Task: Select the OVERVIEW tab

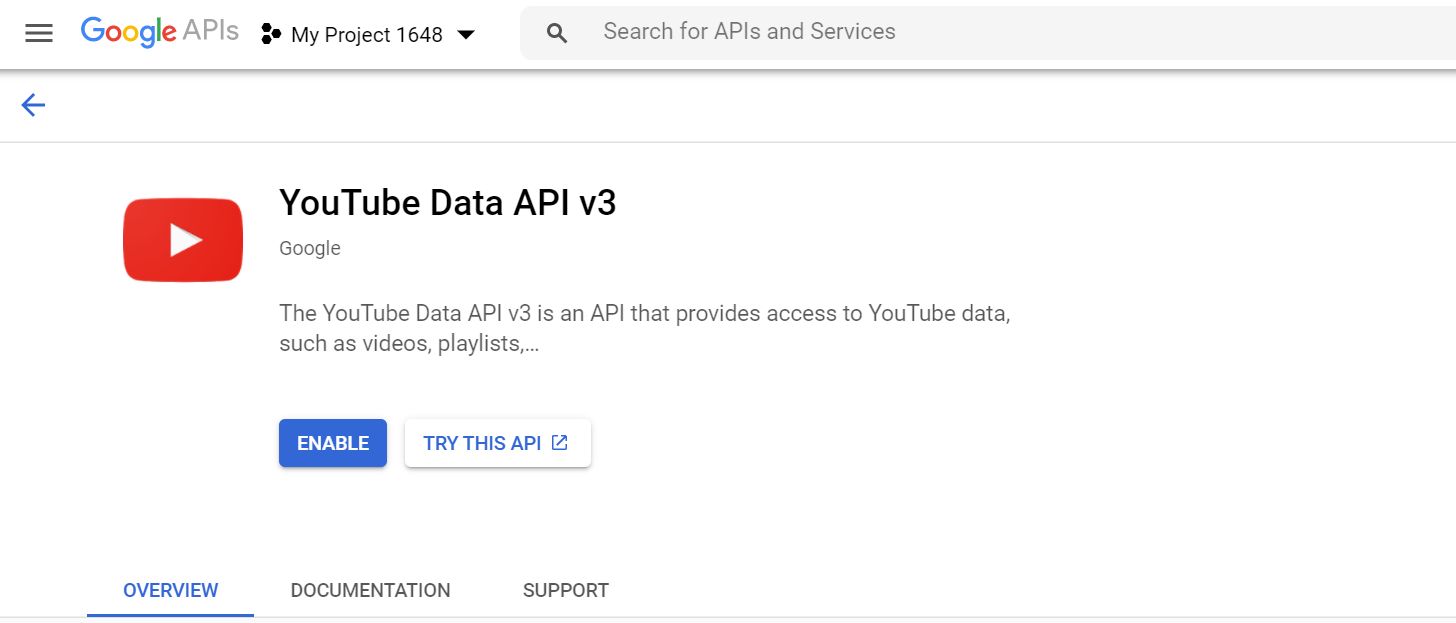Action: (170, 590)
